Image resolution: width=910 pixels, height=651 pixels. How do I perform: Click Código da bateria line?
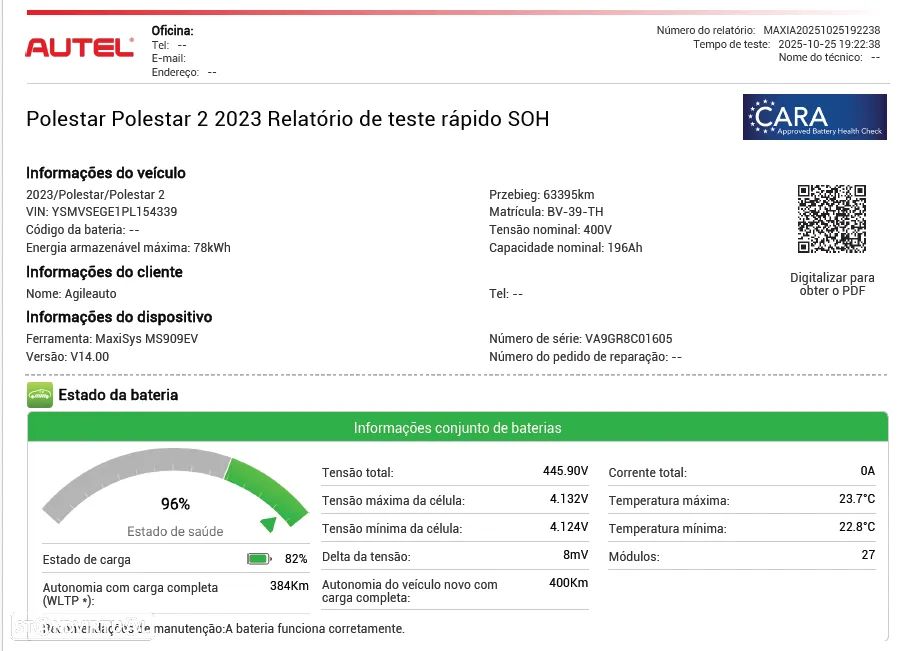[x=82, y=230]
